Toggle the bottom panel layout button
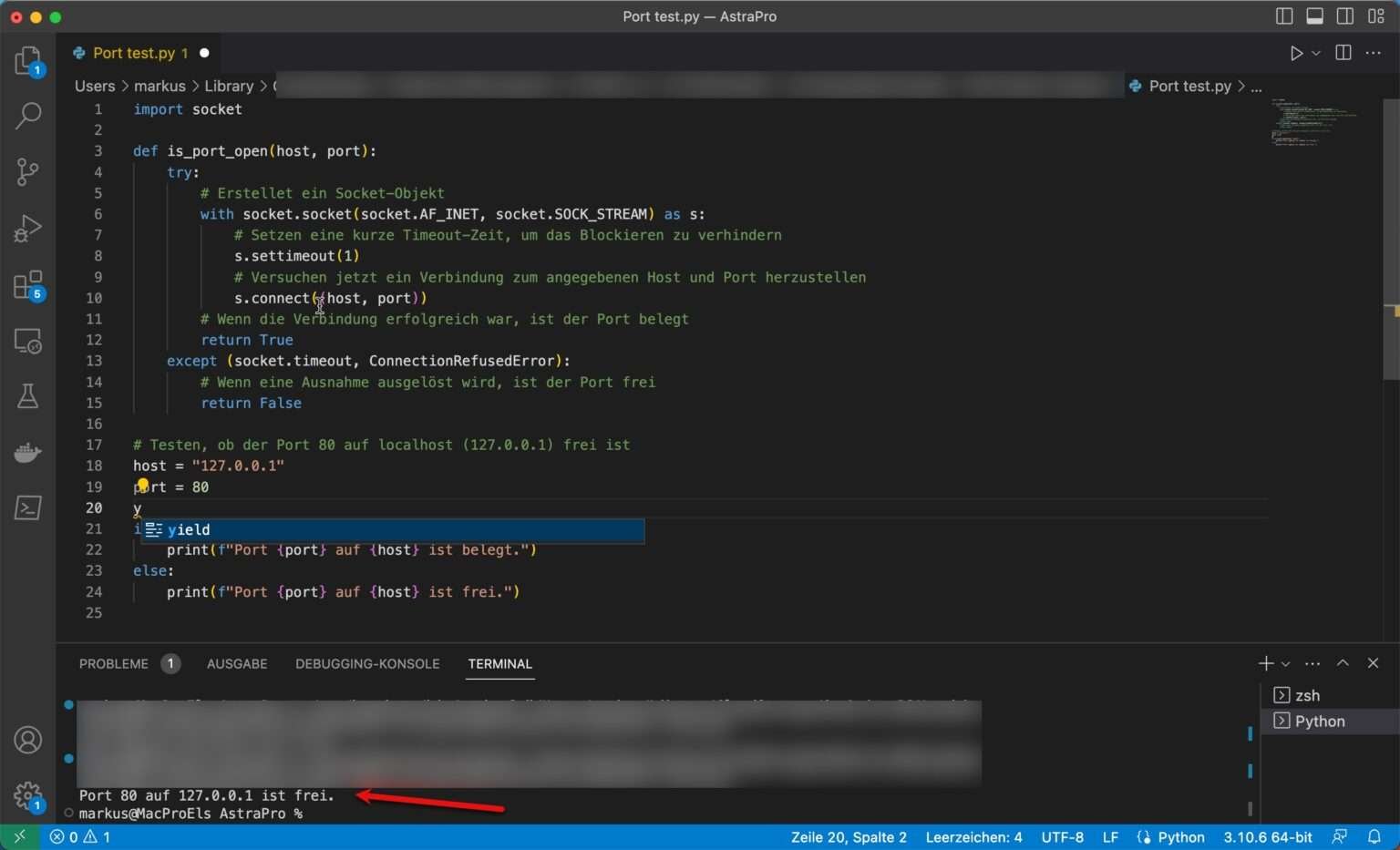The width and height of the screenshot is (1400, 850). click(x=1314, y=16)
